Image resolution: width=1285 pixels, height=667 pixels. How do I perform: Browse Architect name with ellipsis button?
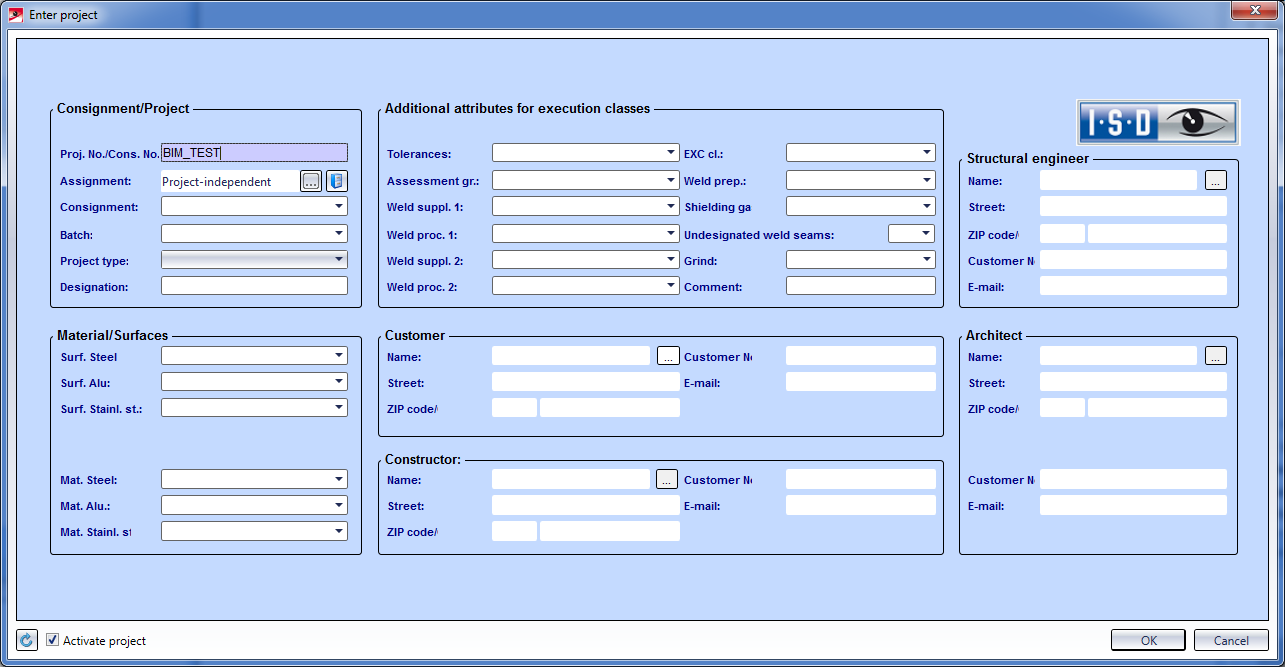1215,356
